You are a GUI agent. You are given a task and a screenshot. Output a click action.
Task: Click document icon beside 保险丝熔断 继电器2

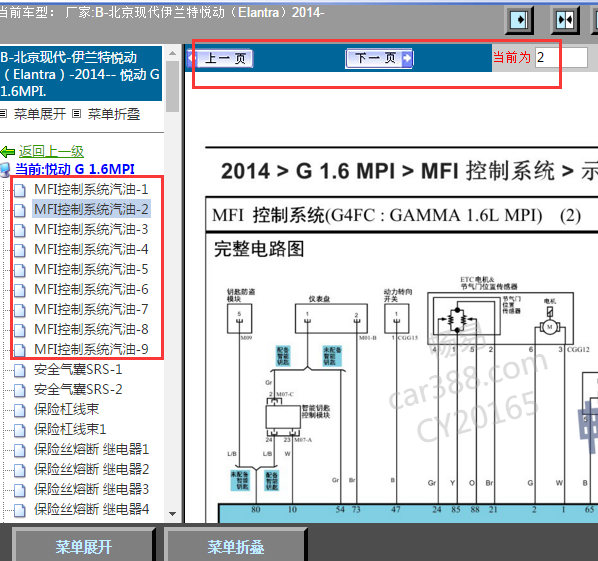tap(20, 470)
